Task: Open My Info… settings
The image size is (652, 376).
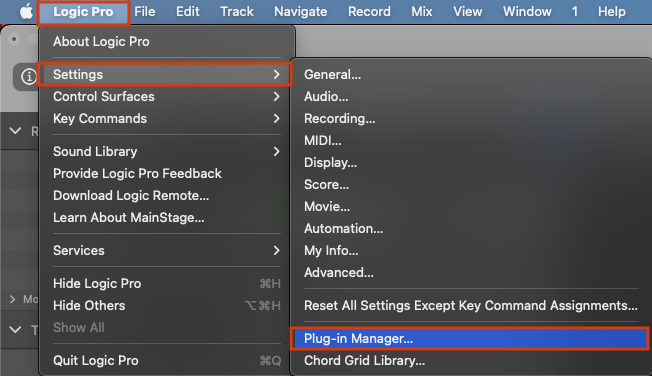Action: coord(470,250)
